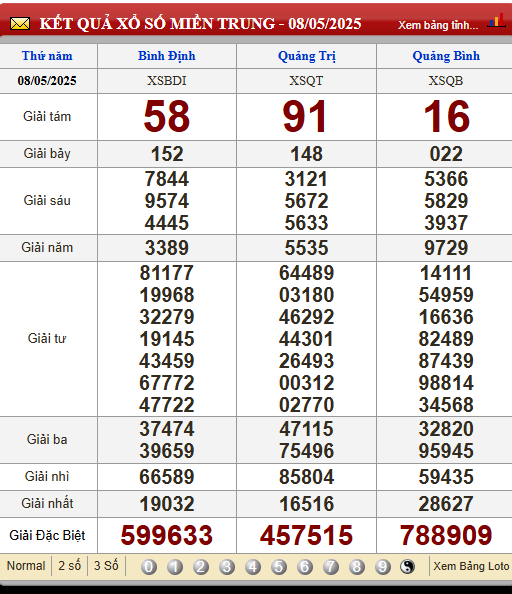
Task: Click Giải tư number 81177
Action: pos(167,273)
